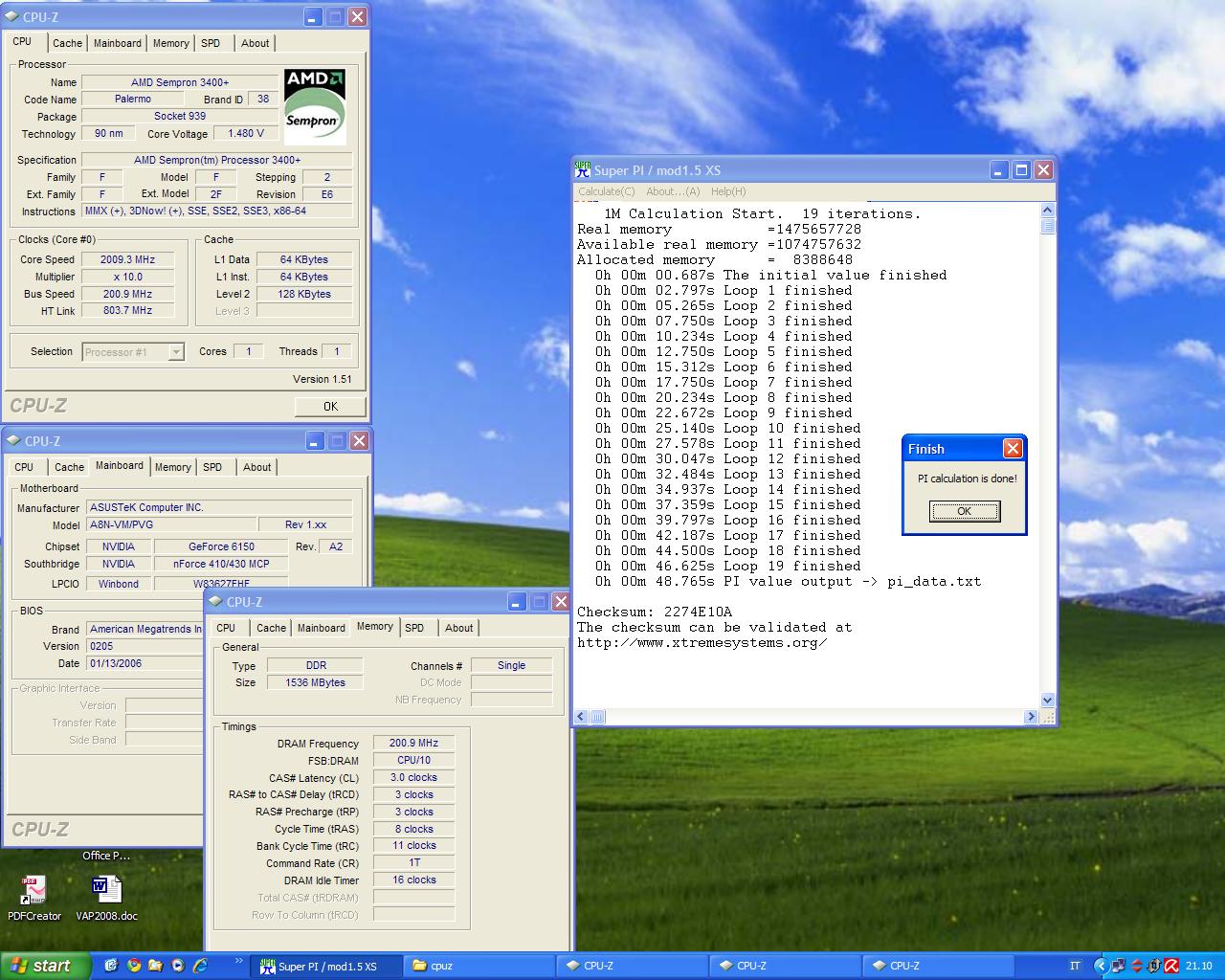Click OK in top CPU-Z window
The width and height of the screenshot is (1225, 980).
[330, 407]
